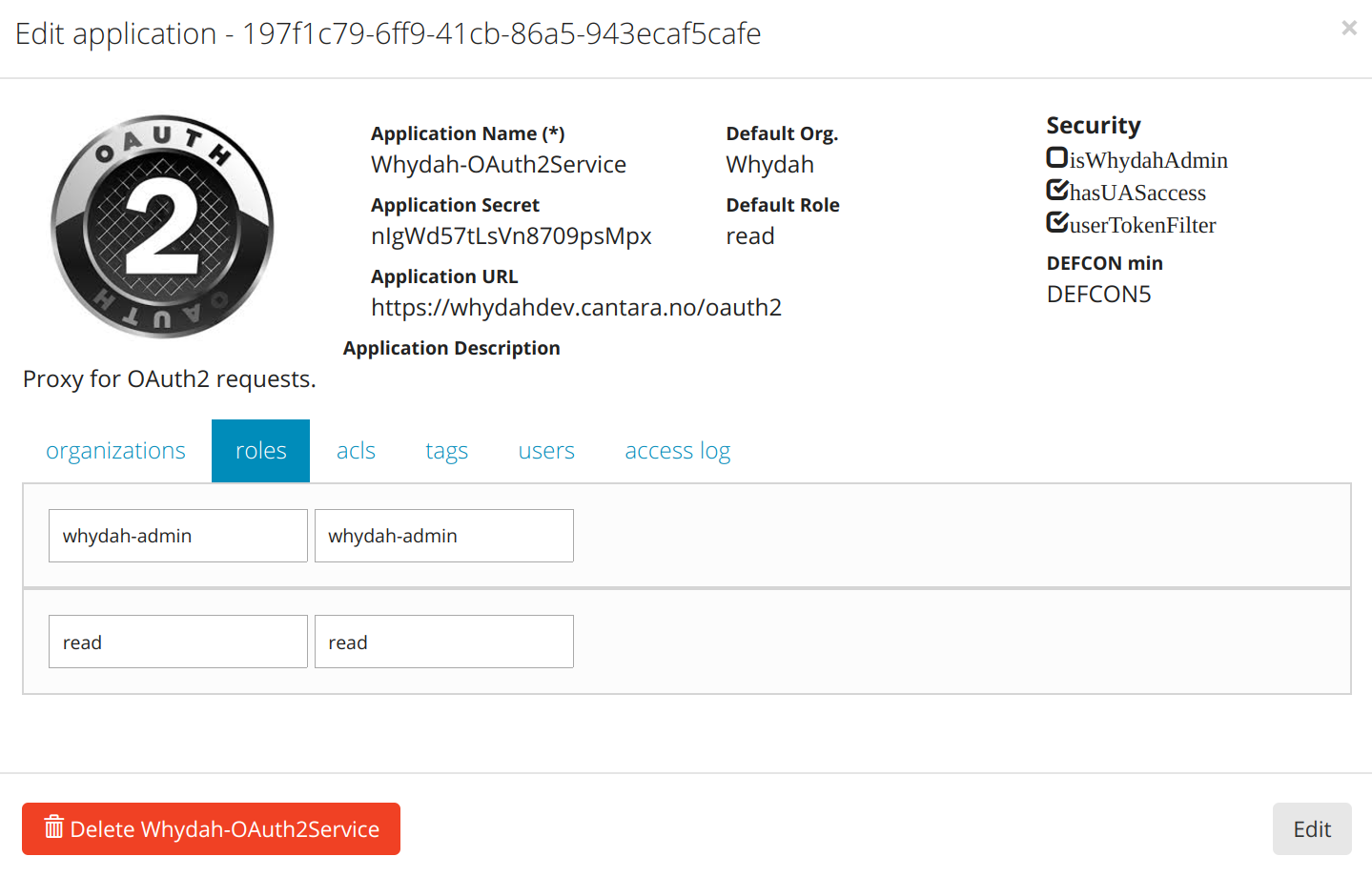
Task: Click the Edit button
Action: [x=1312, y=829]
